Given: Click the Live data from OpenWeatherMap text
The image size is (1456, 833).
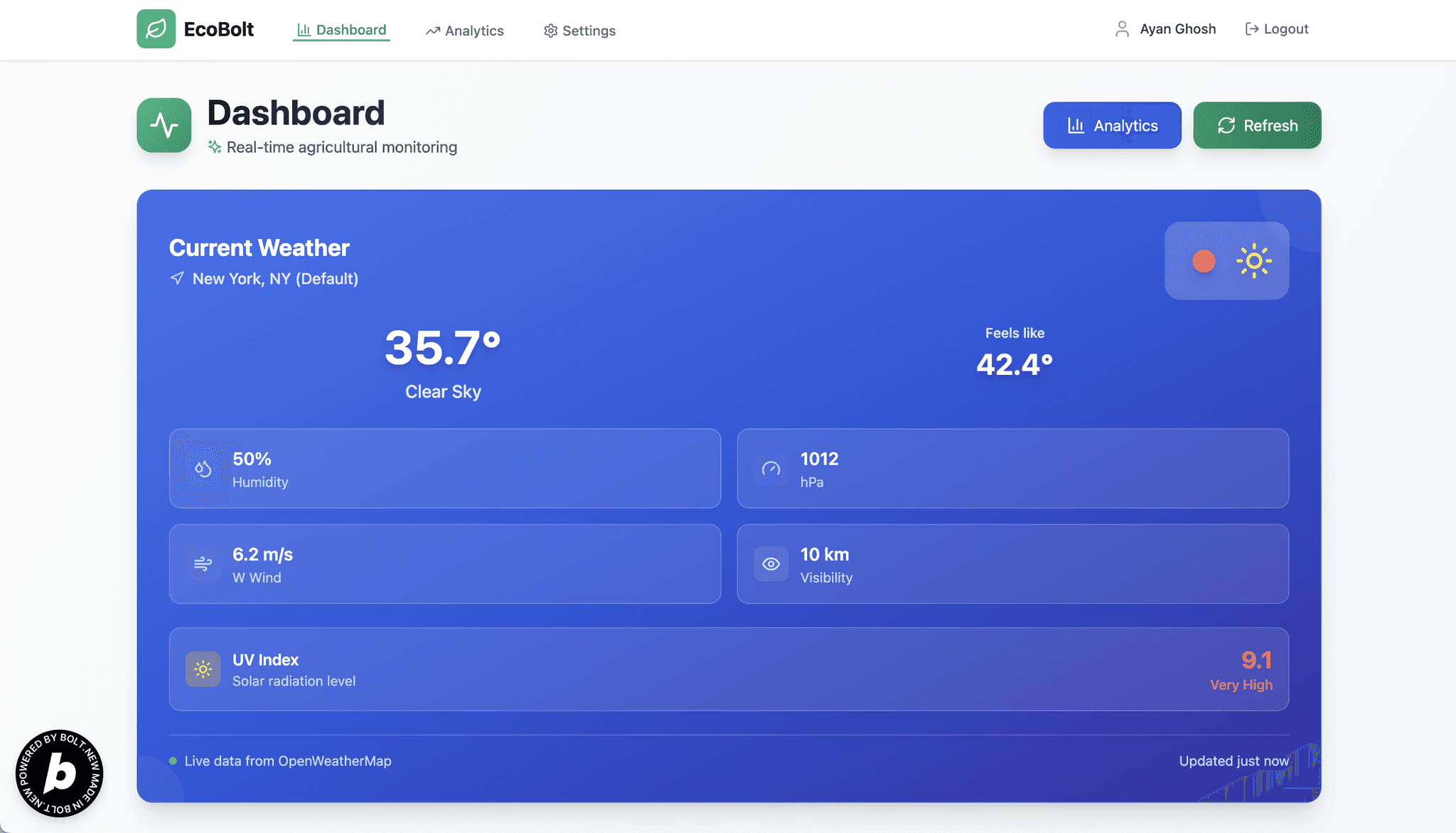Looking at the screenshot, I should [x=287, y=760].
